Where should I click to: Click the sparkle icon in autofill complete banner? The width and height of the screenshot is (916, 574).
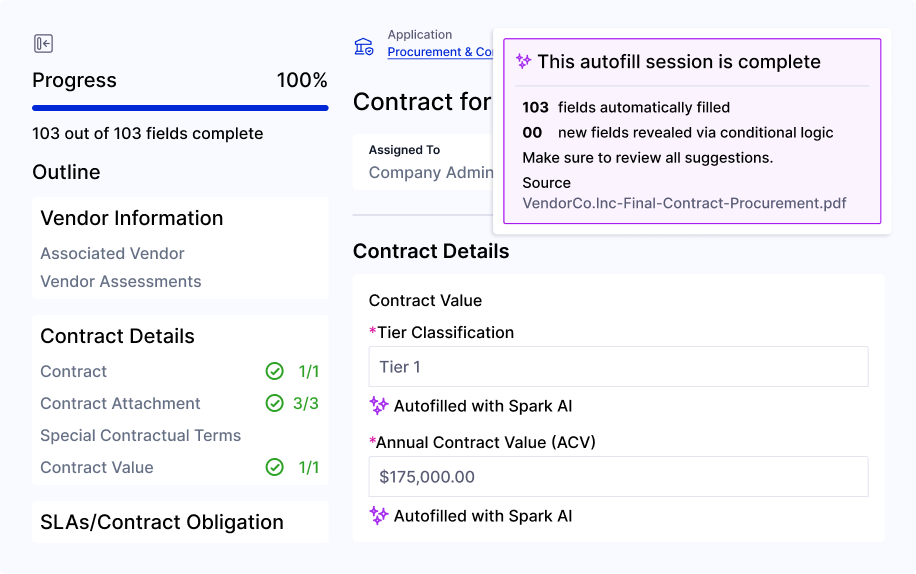[523, 61]
